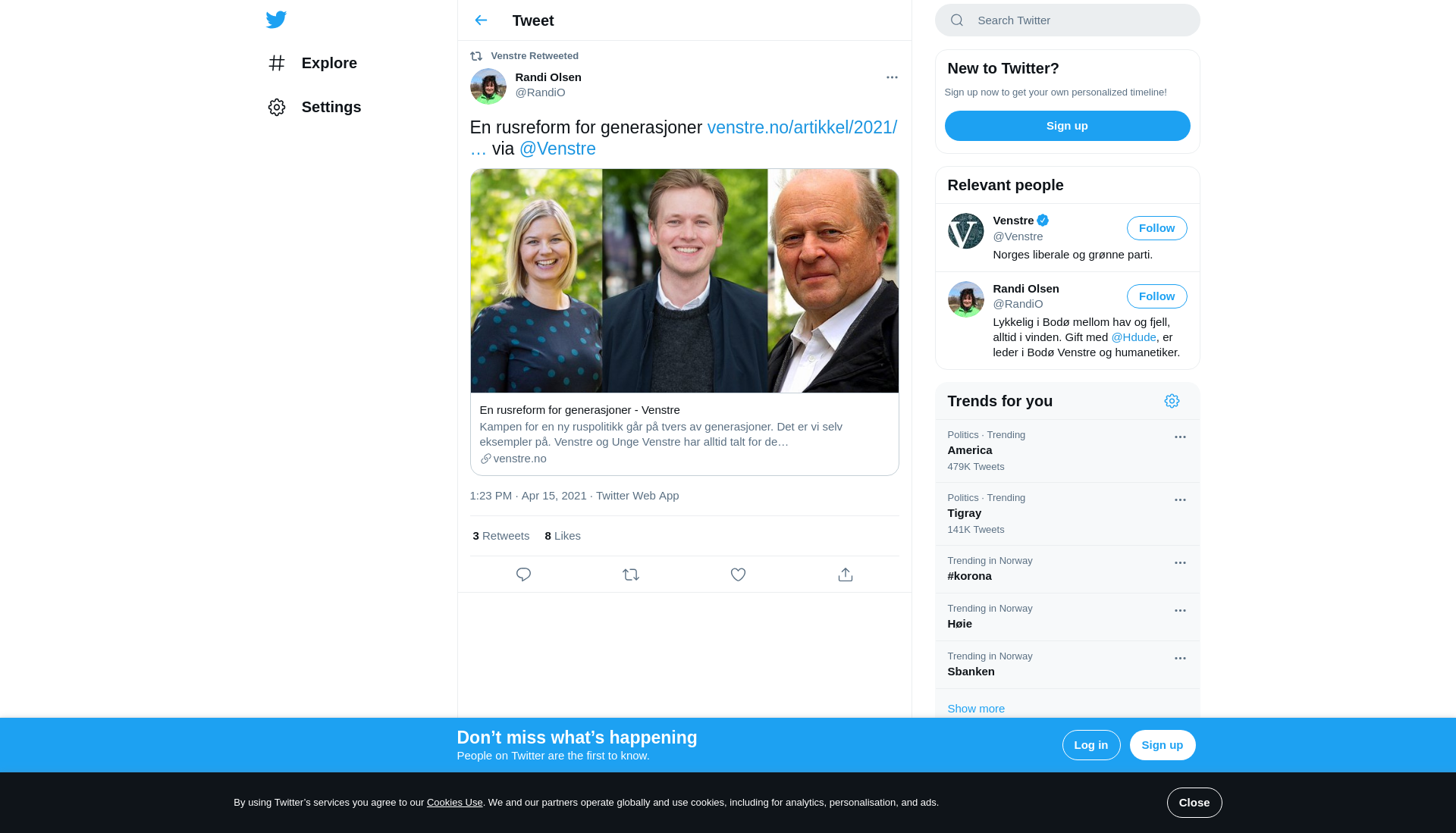The height and width of the screenshot is (833, 1456).
Task: Open the America trend
Action: pos(1067,451)
